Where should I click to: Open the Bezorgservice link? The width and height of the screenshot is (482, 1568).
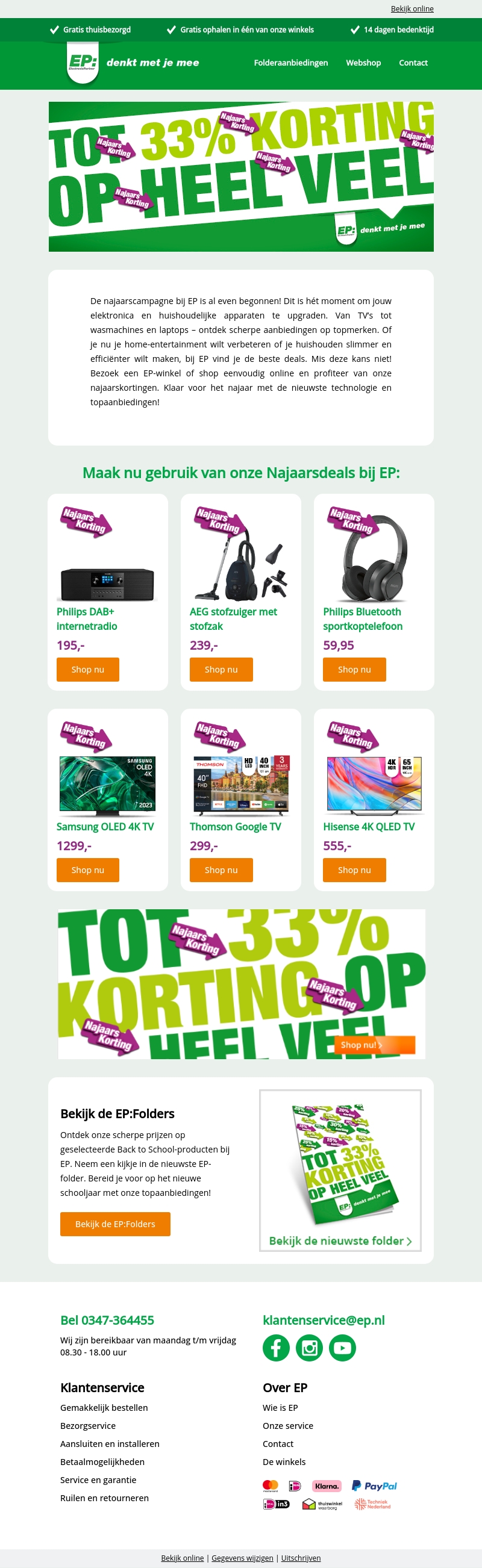tap(88, 1425)
